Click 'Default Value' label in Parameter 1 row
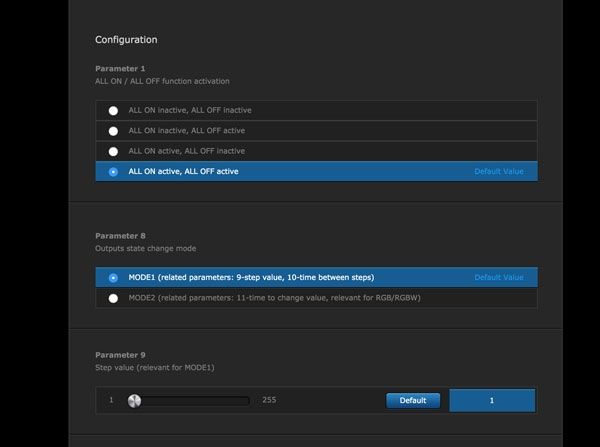Screen dimensions: 600x447 (499, 171)
